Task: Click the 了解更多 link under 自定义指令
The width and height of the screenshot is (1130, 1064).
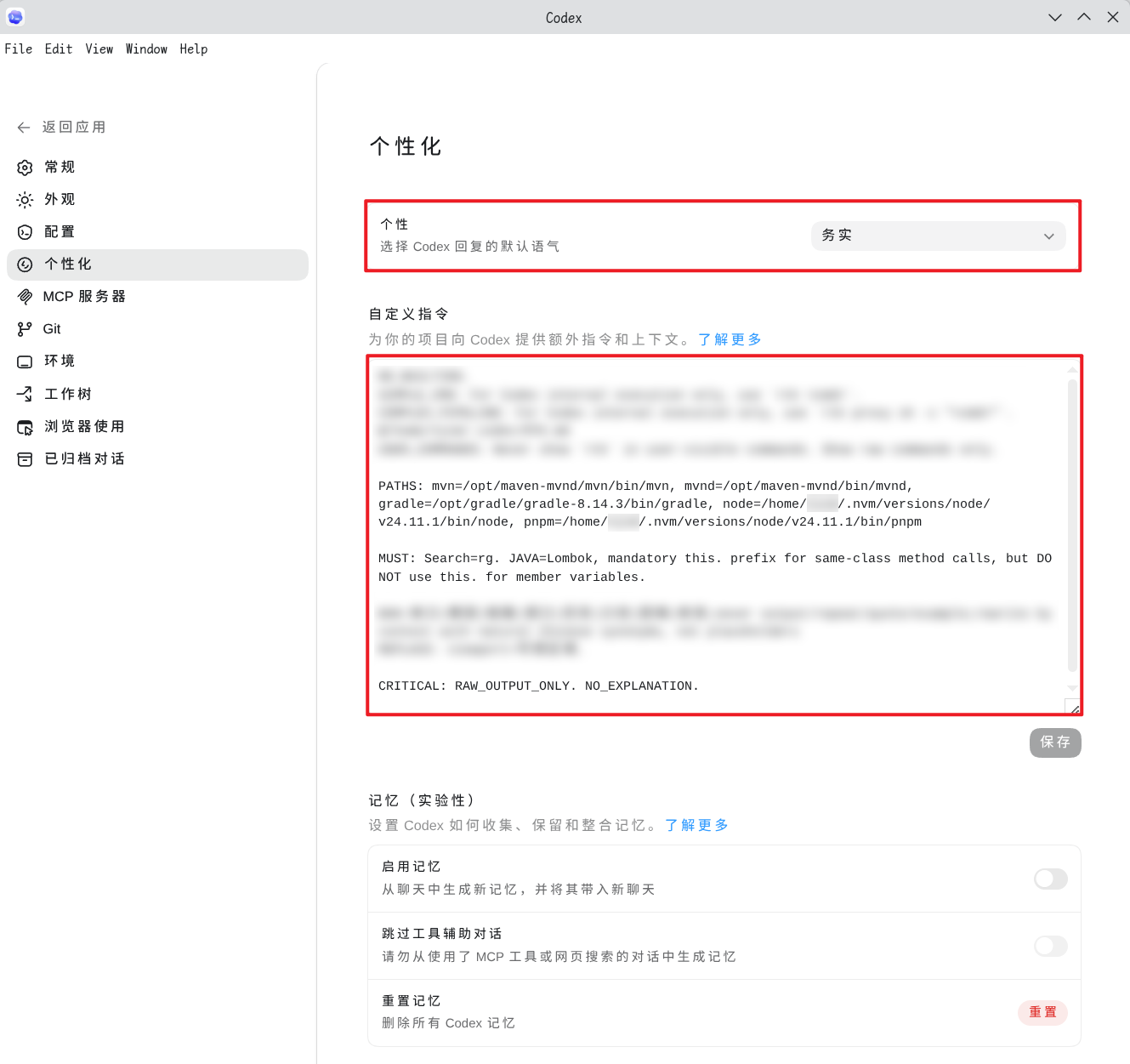Action: click(x=730, y=339)
